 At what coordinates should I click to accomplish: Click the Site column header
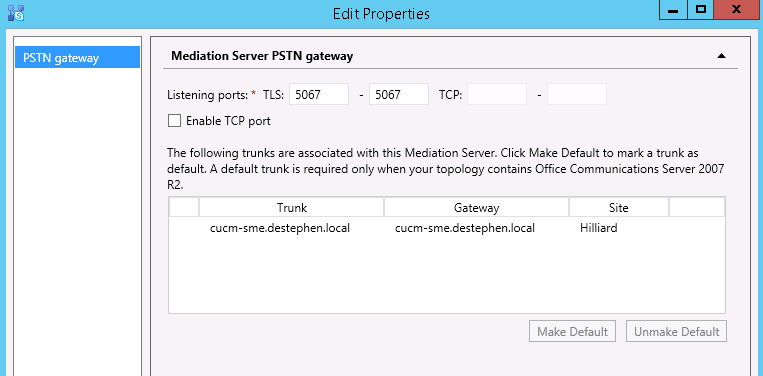618,208
